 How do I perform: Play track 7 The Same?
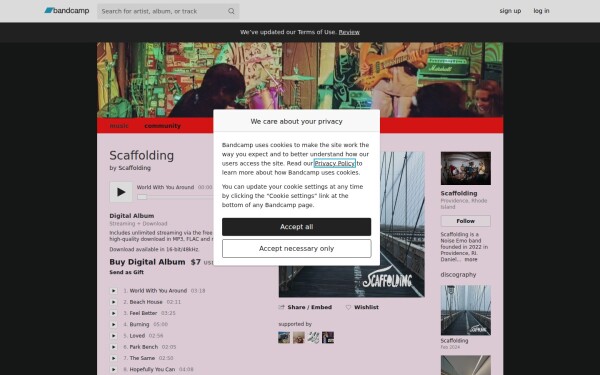pyautogui.click(x=113, y=358)
